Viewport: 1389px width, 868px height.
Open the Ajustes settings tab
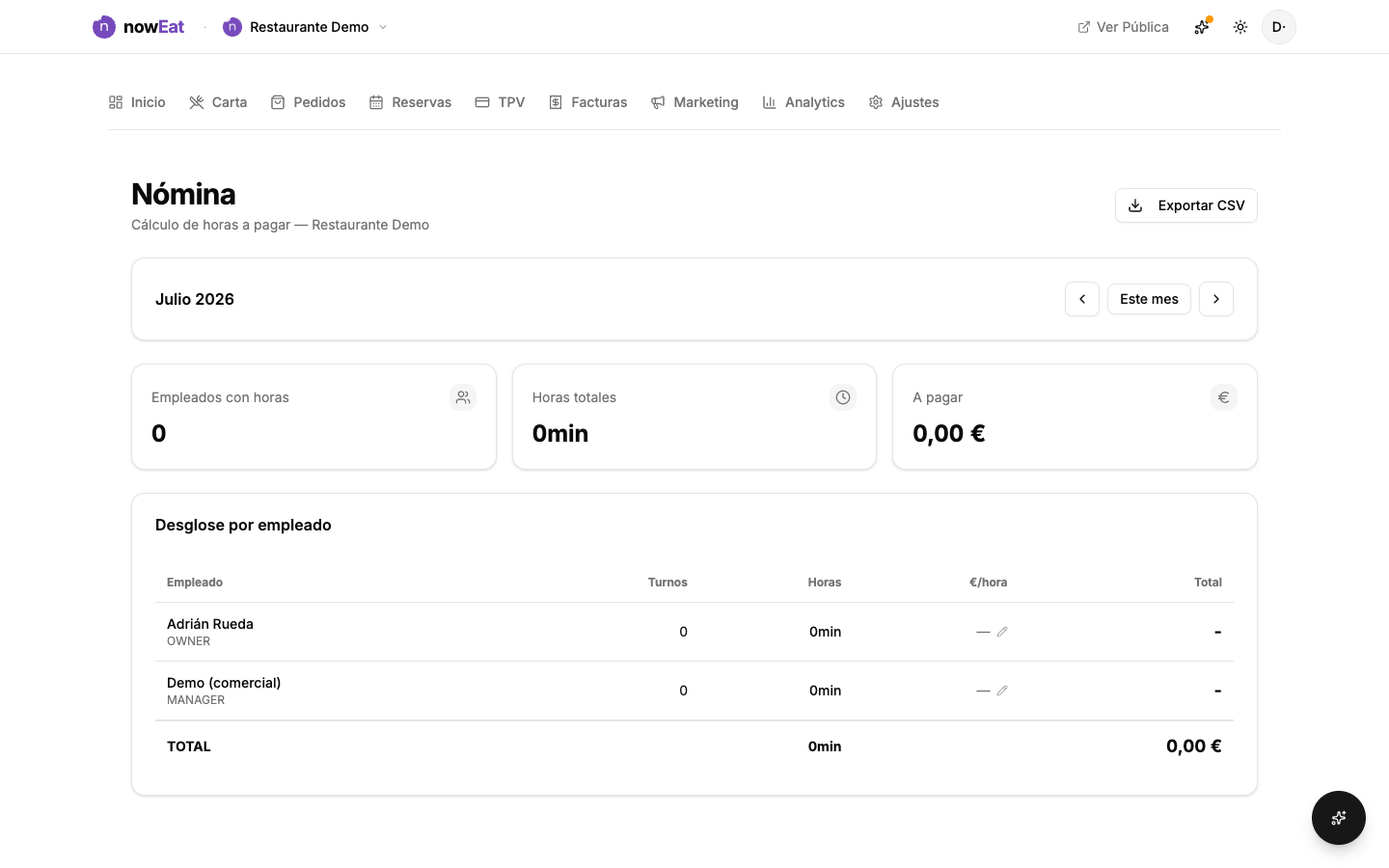coord(904,102)
